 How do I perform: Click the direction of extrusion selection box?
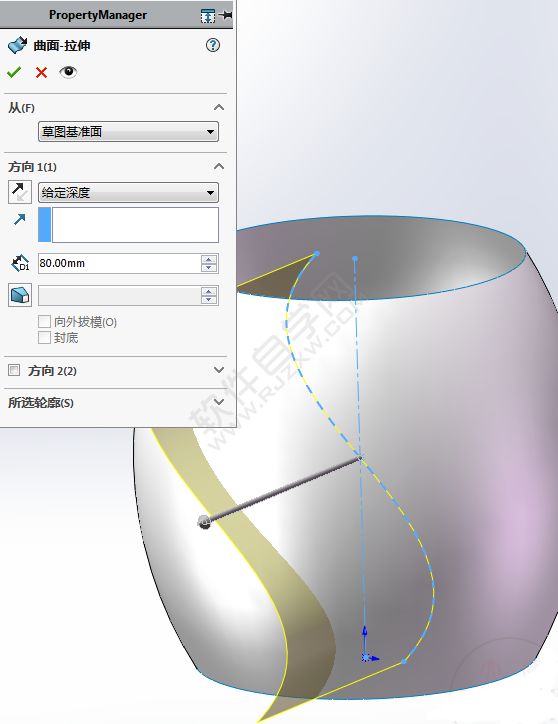click(x=135, y=225)
